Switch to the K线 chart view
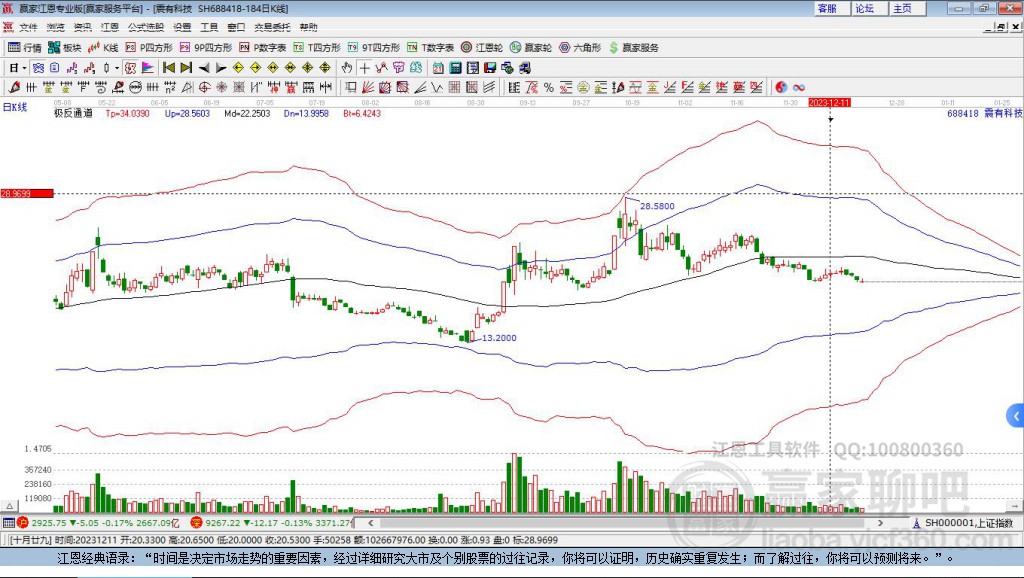1024x578 pixels. click(104, 48)
